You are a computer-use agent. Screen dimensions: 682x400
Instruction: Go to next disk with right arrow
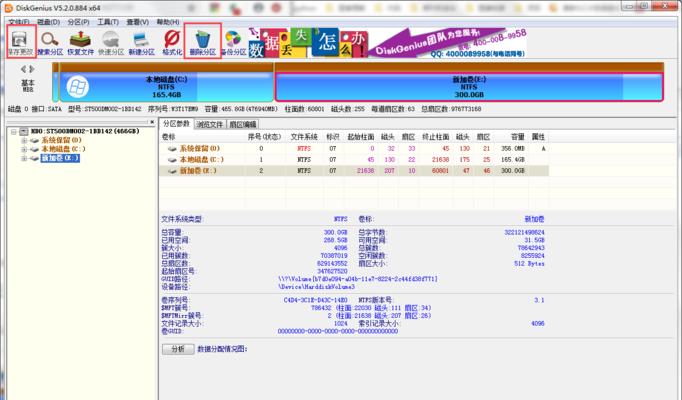click(32, 69)
